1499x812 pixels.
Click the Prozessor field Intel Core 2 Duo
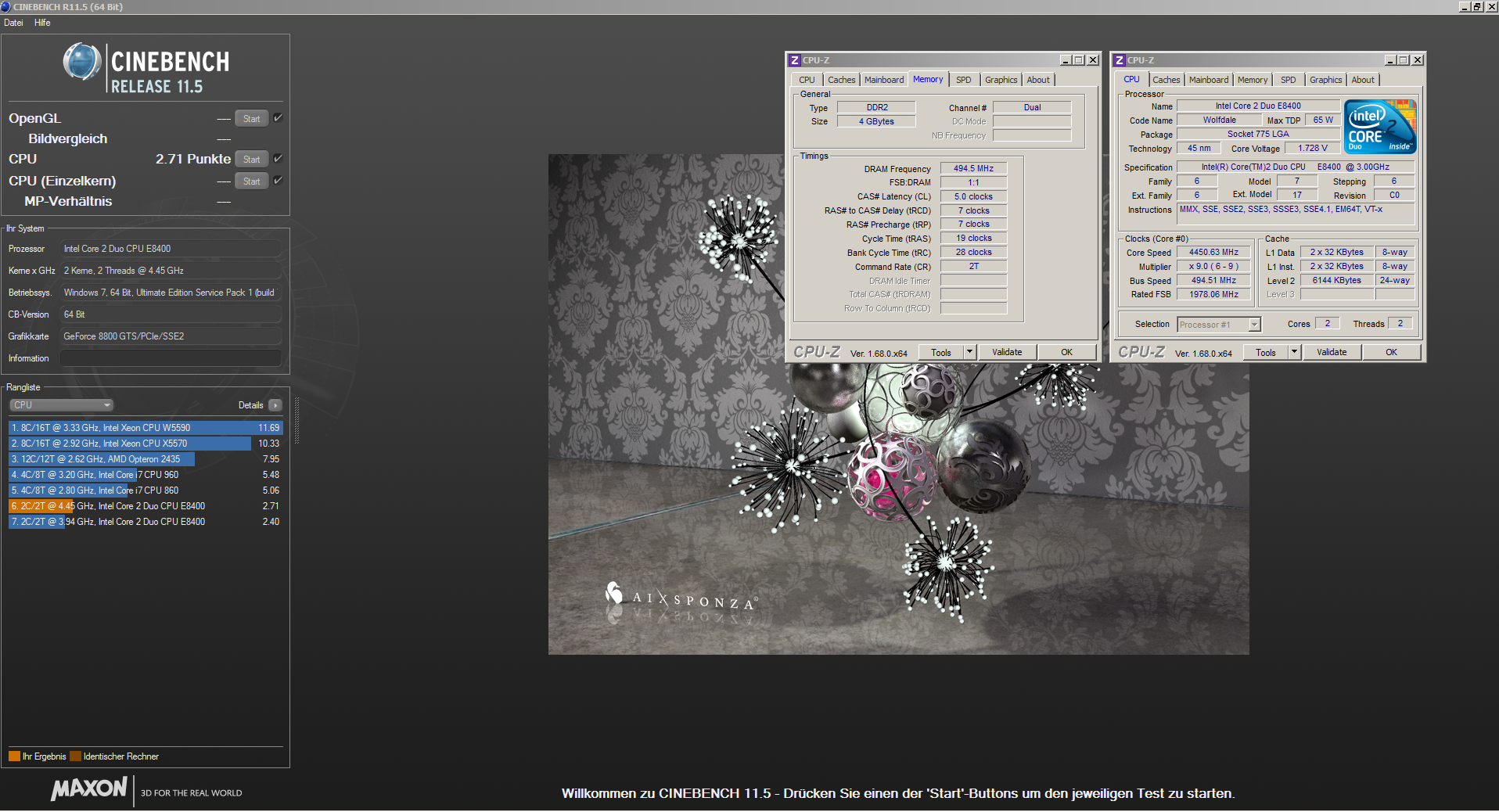(x=171, y=249)
